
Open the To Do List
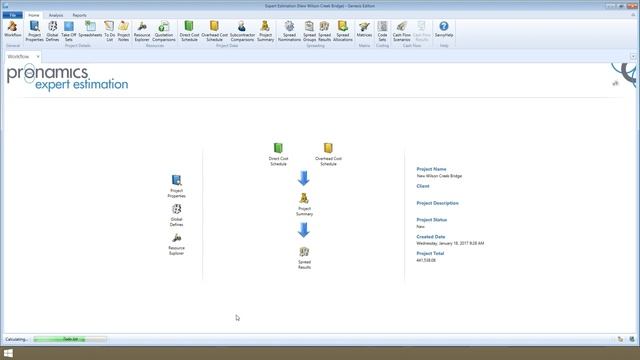[x=109, y=31]
